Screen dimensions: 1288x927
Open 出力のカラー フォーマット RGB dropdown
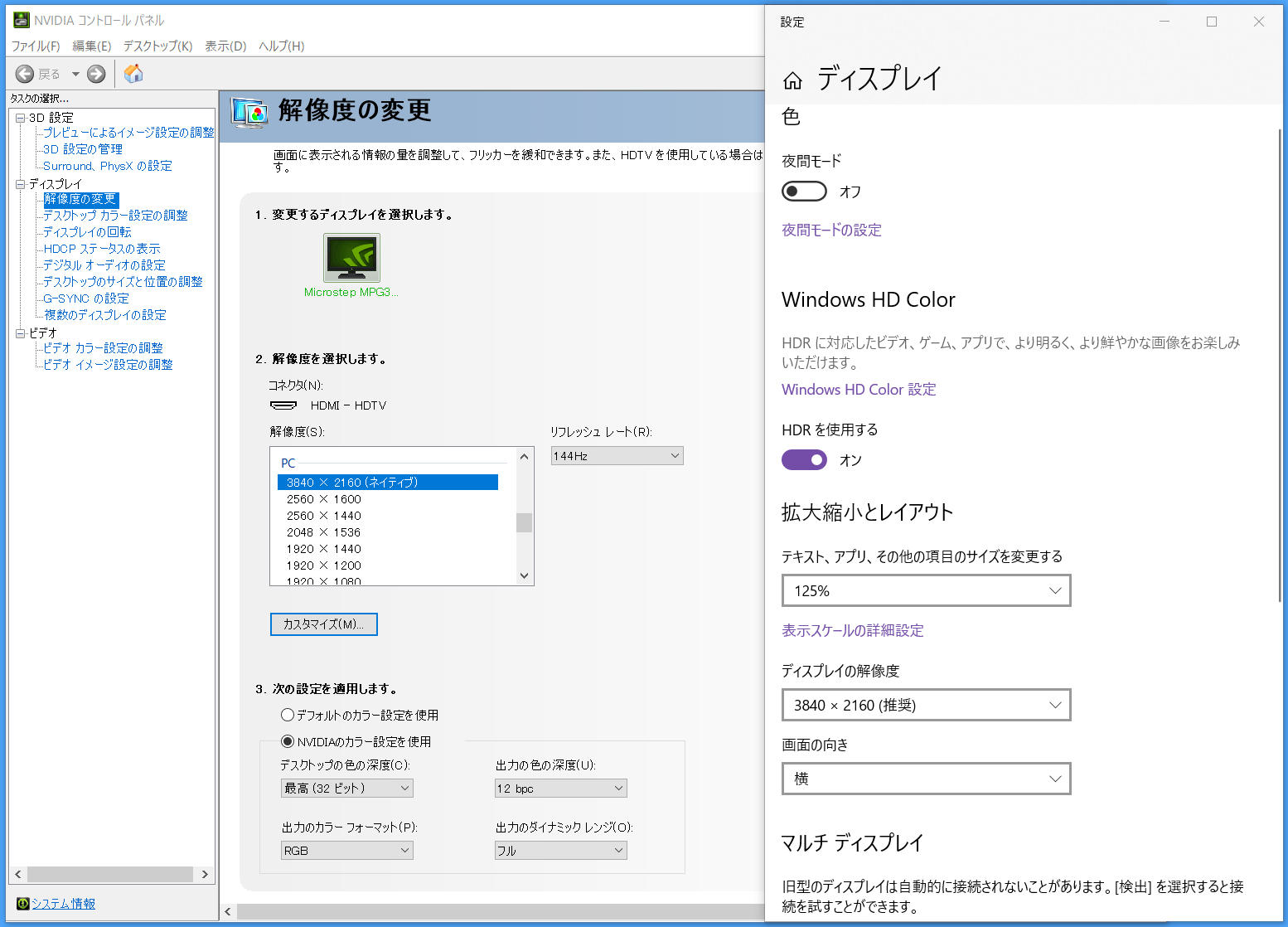click(x=347, y=851)
